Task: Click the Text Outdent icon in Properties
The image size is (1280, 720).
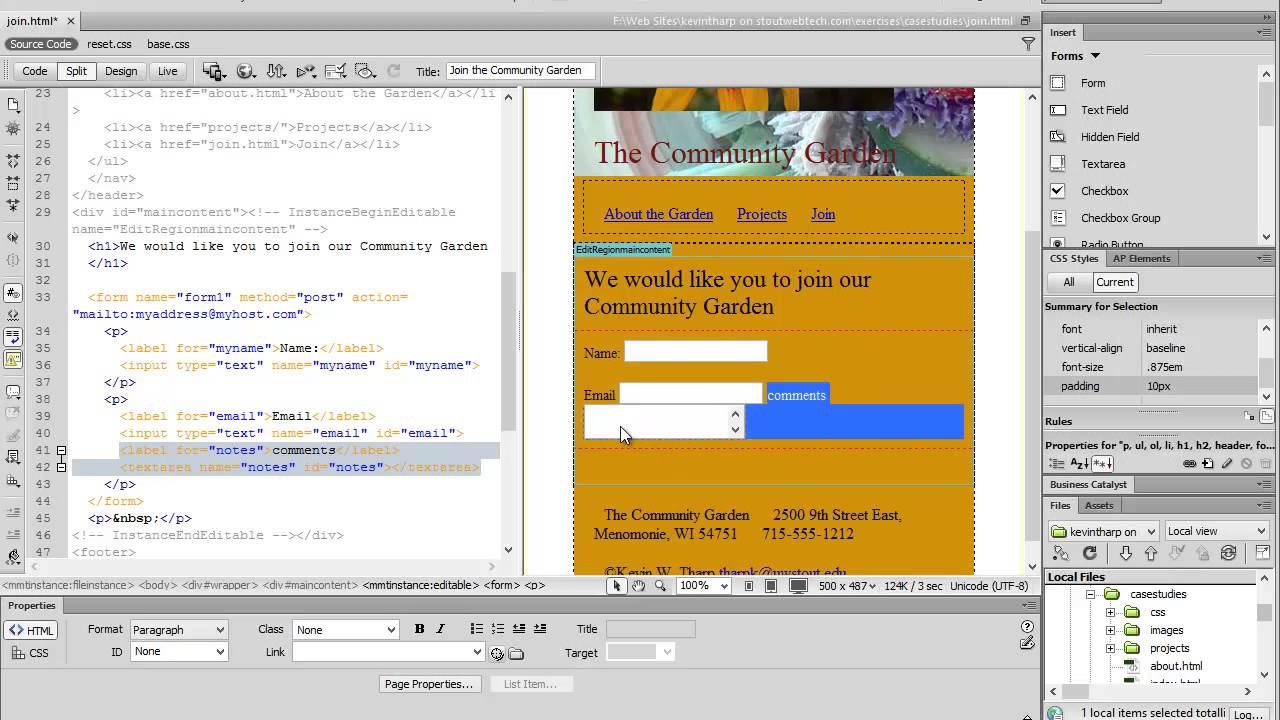Action: coord(519,629)
